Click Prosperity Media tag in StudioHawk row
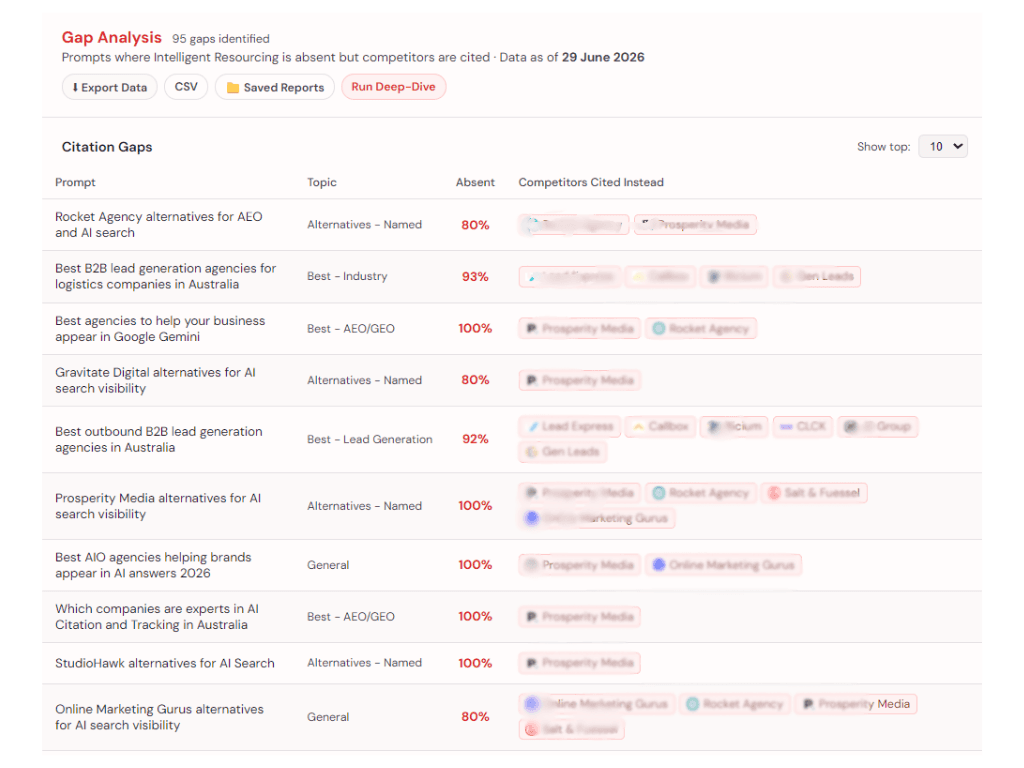This screenshot has height=768, width=1024. [580, 663]
